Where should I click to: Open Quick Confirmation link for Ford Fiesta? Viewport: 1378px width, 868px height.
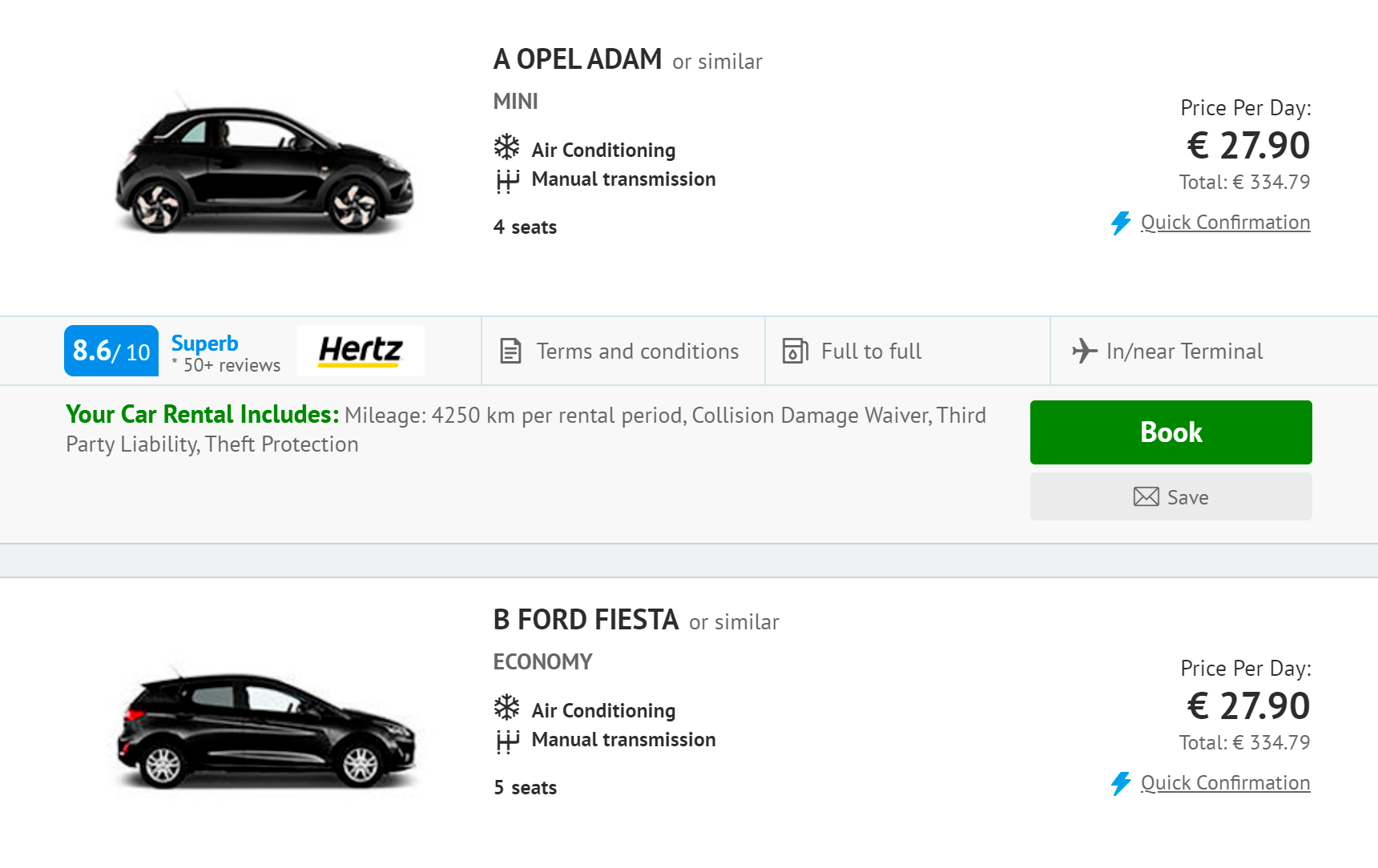[1225, 783]
